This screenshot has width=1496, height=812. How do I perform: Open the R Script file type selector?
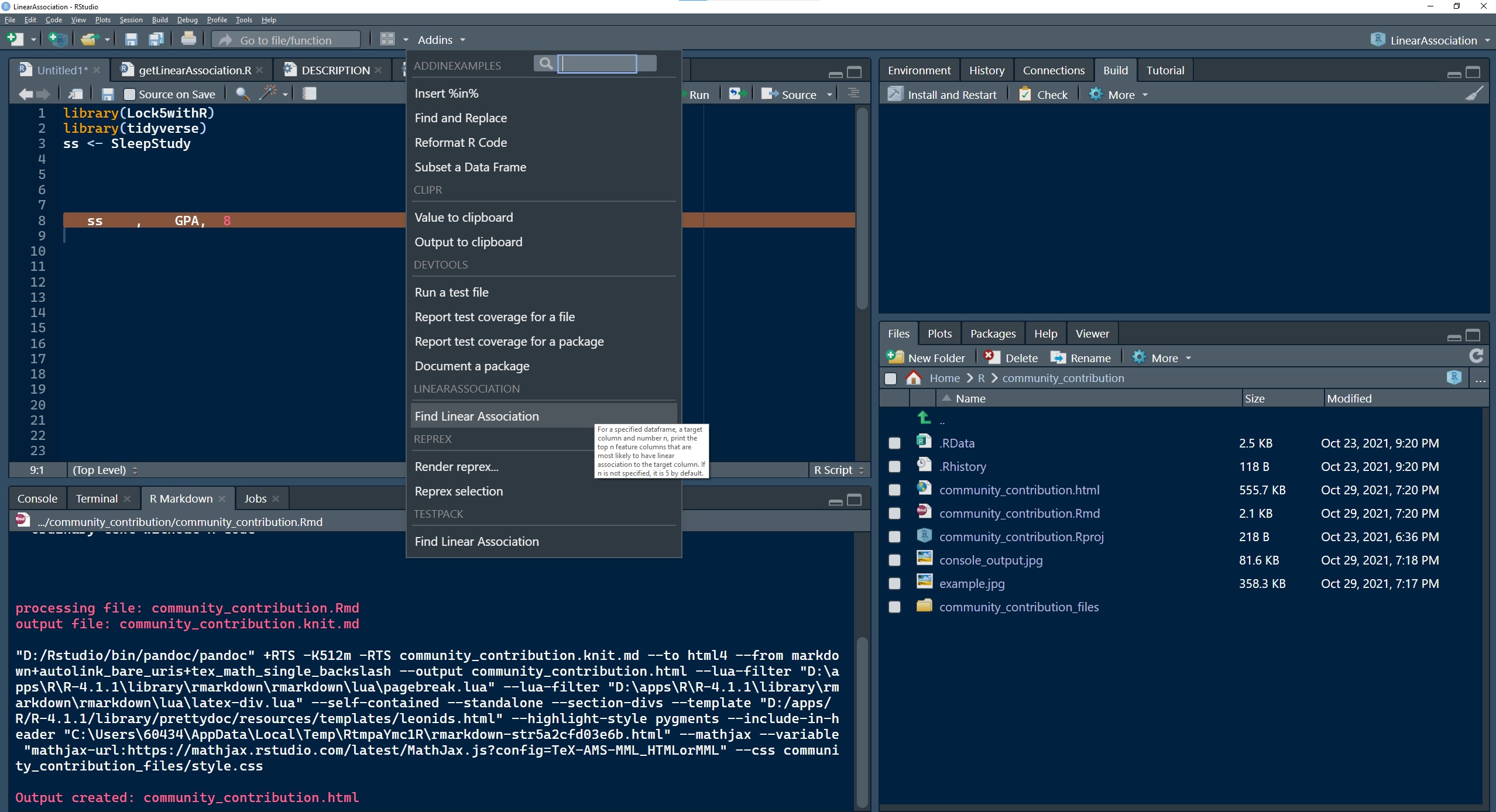click(839, 470)
